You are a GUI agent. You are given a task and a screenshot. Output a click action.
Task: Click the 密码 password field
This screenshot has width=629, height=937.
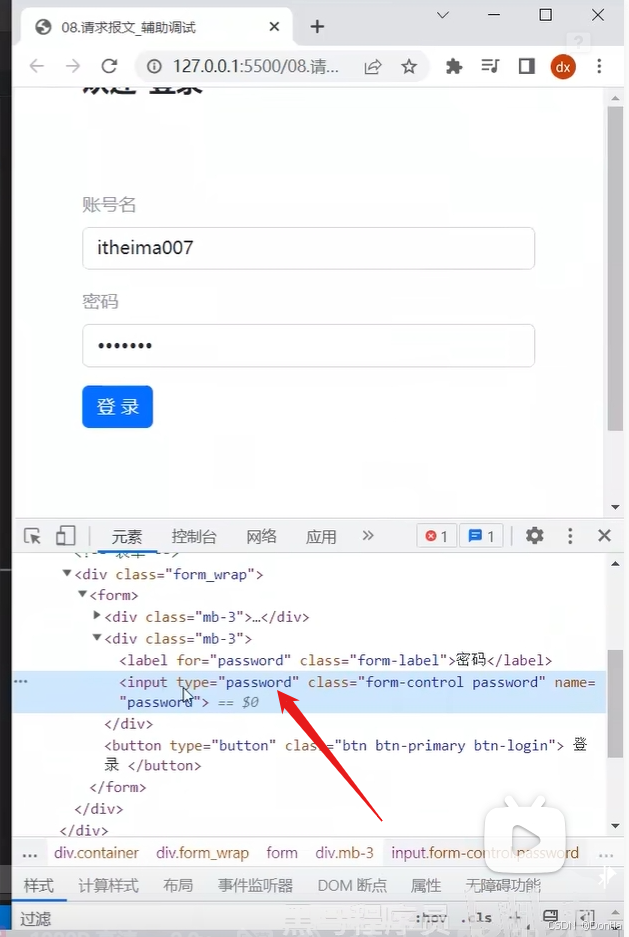(308, 345)
